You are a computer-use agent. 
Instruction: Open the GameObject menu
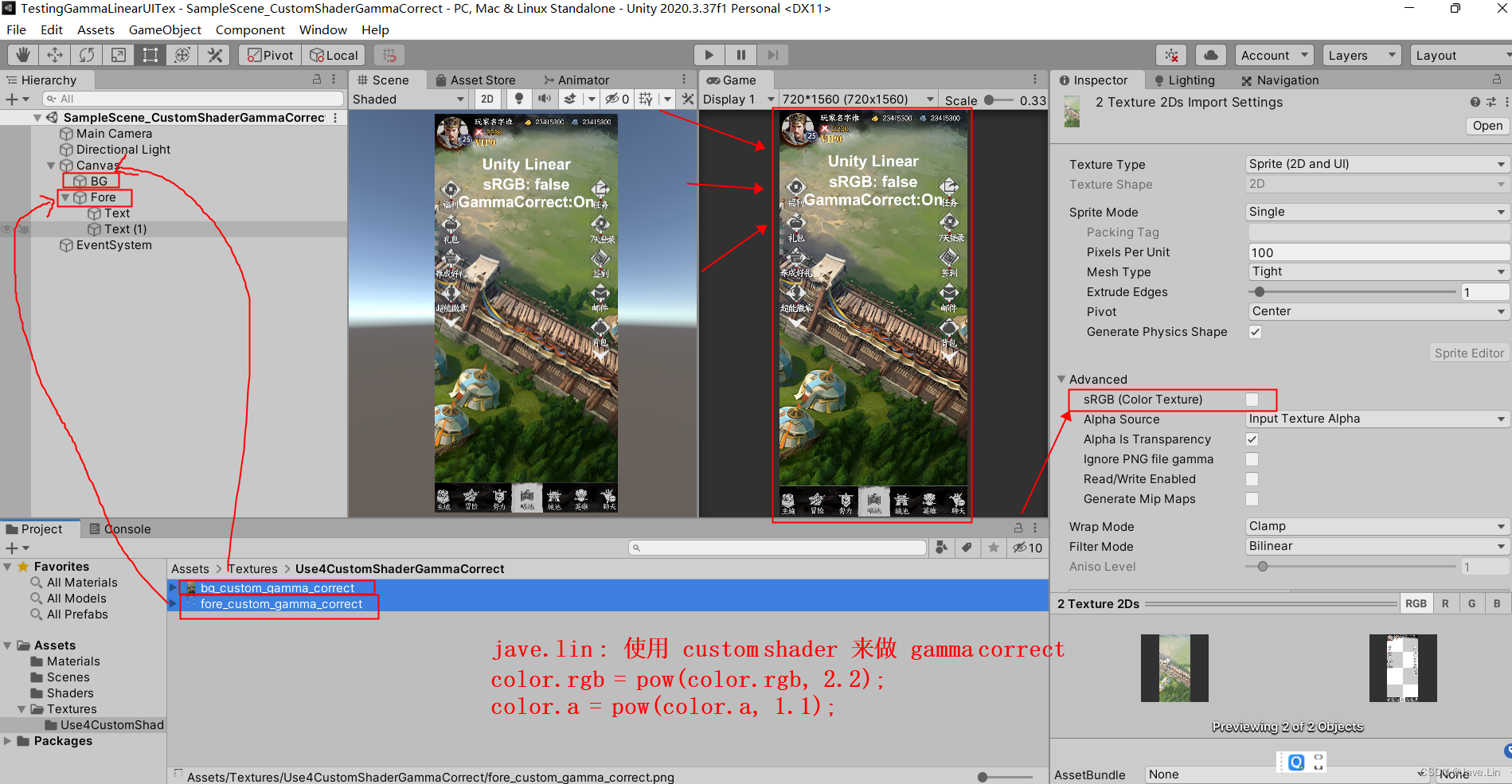click(x=164, y=29)
